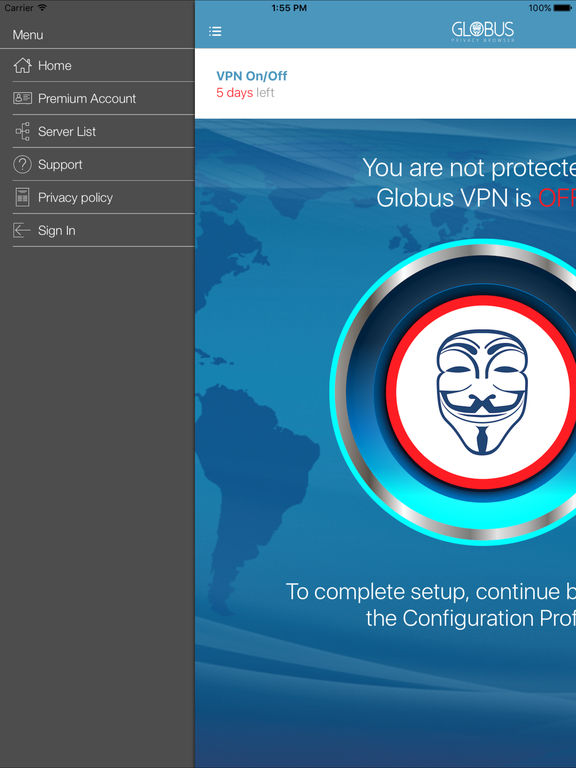Click the battery indicator in status bar

pyautogui.click(x=562, y=8)
